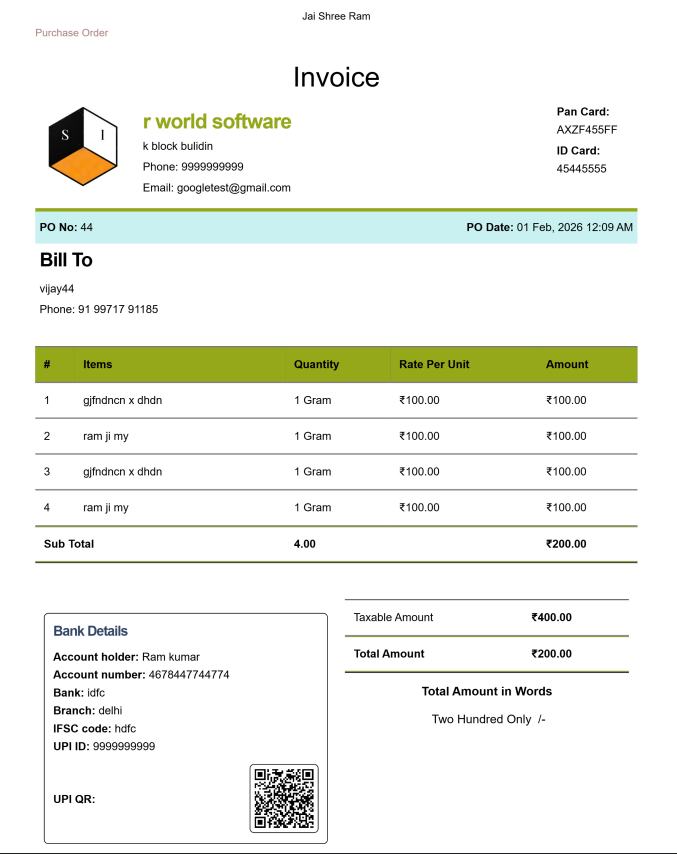Click the account number 4678447744774

[185, 675]
